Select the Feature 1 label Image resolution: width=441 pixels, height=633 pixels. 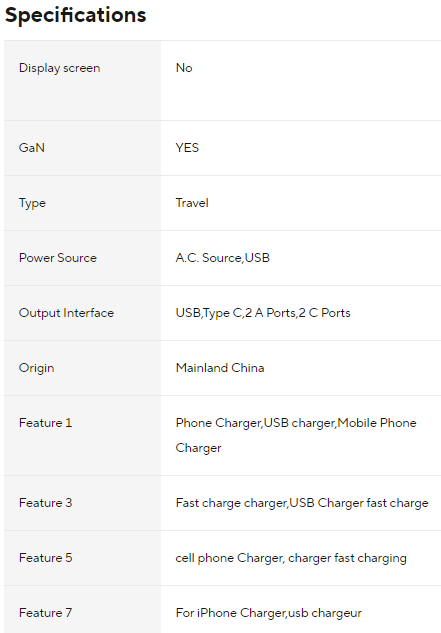[45, 423]
